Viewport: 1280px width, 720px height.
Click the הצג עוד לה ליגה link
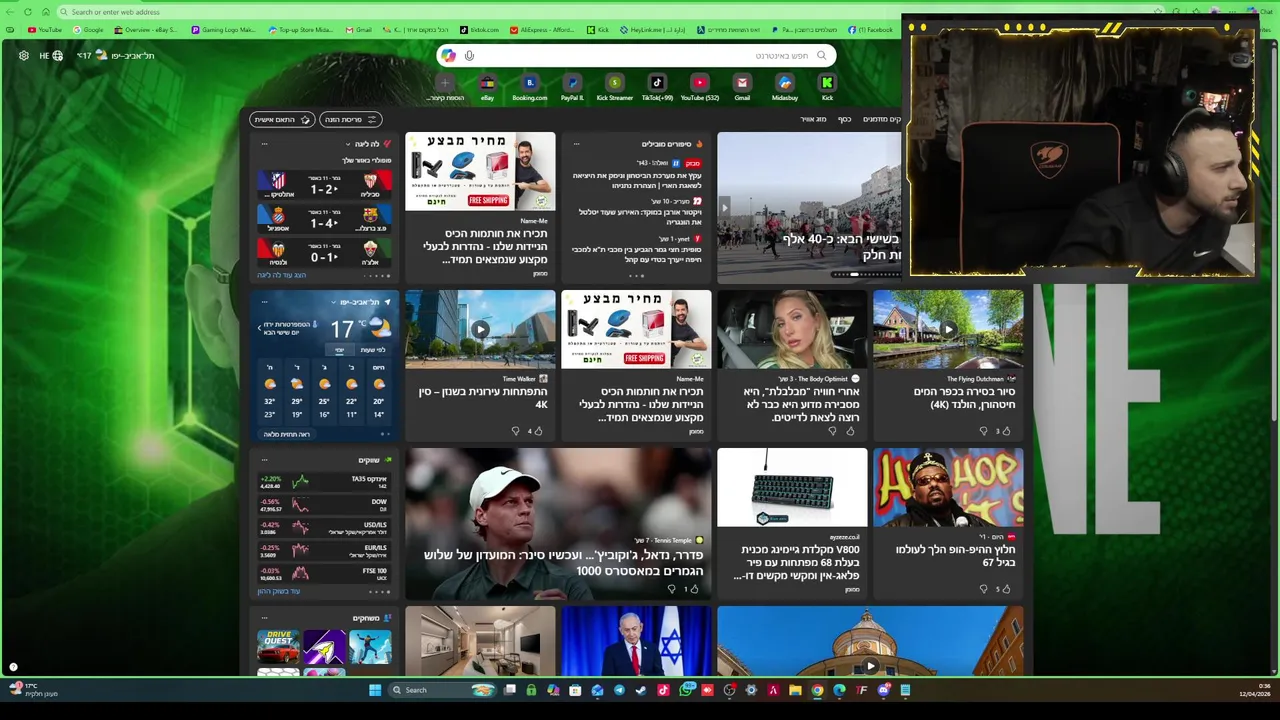pyautogui.click(x=282, y=275)
